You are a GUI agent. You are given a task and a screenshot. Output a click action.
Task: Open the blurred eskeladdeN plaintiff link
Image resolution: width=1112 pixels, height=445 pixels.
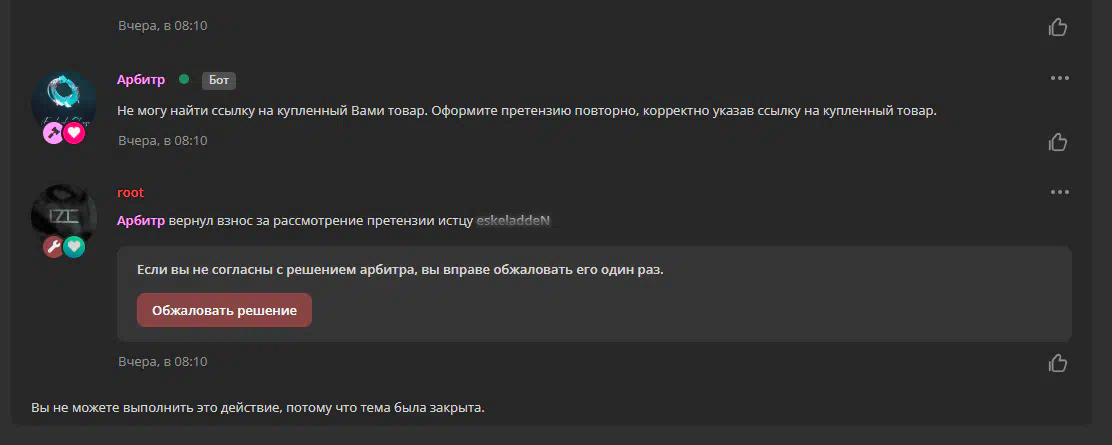pyautogui.click(x=513, y=221)
